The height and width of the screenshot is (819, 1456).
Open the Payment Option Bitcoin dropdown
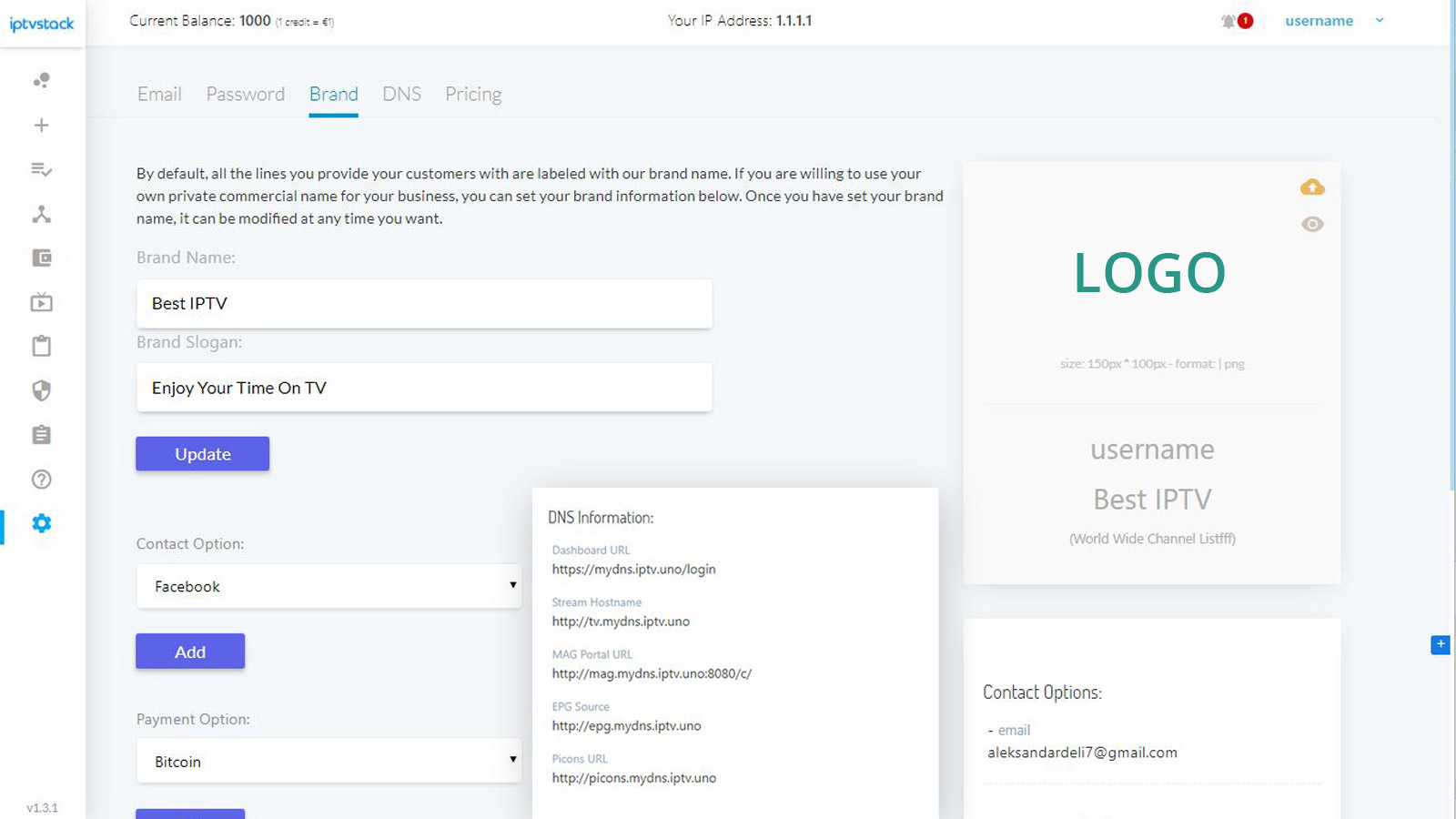click(329, 762)
